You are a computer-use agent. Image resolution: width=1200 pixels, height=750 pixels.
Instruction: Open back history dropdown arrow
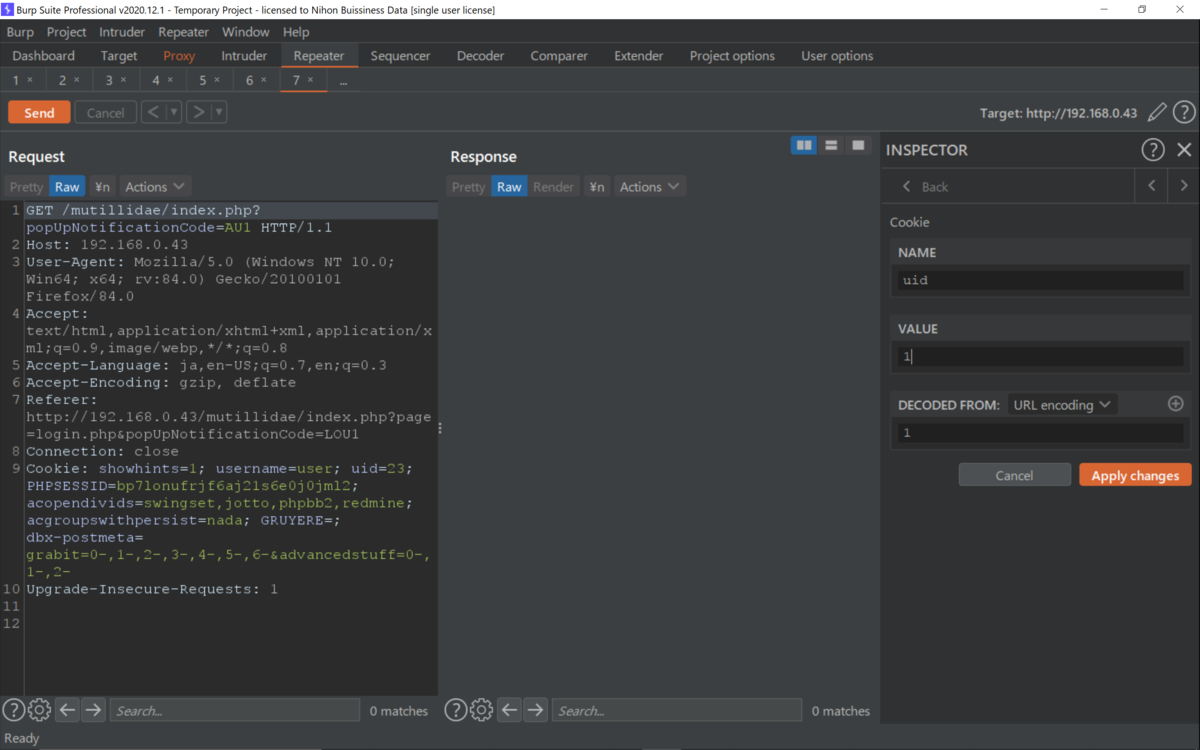pos(174,112)
